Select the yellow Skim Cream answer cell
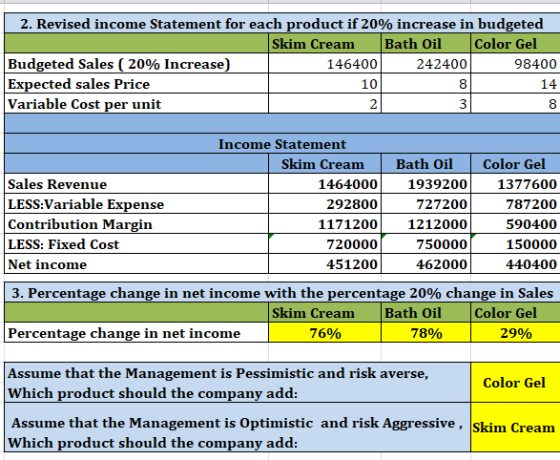Viewport: 560px width, 460px height. 515,428
